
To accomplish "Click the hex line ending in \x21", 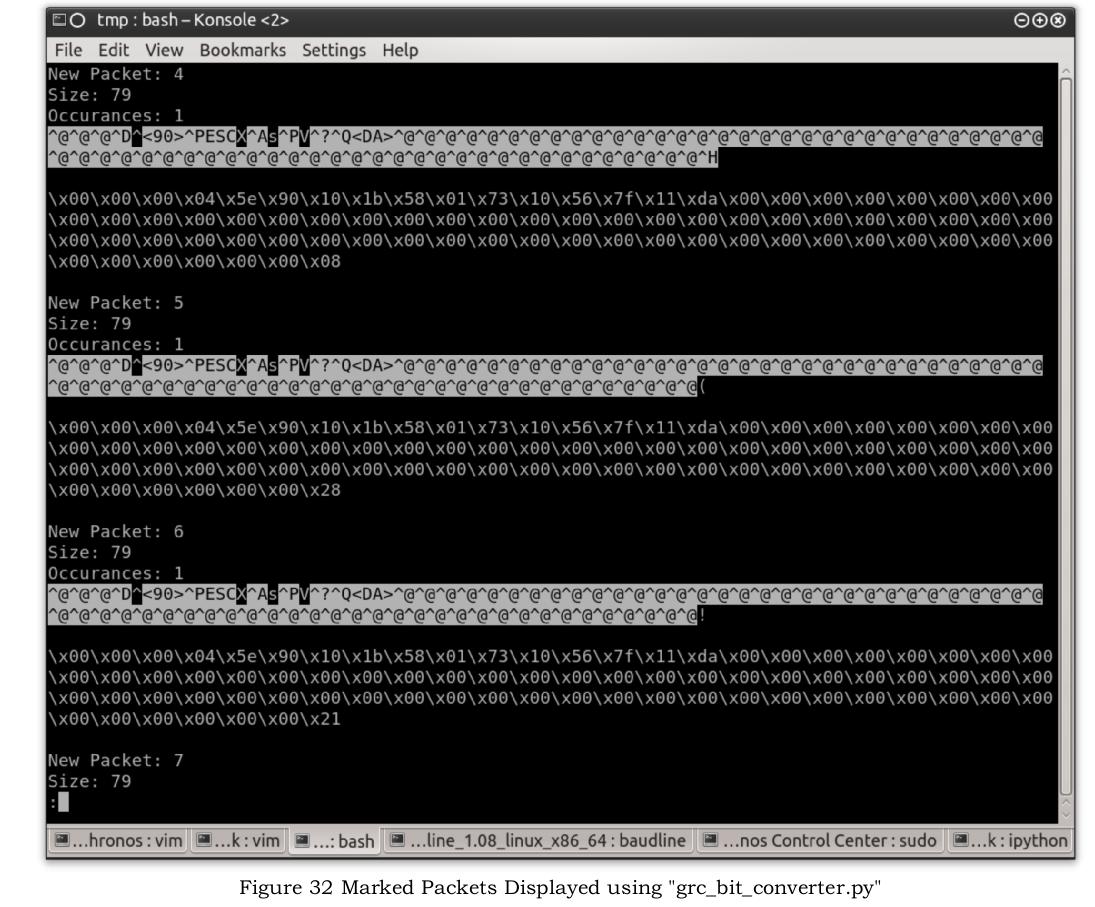I will (194, 719).
